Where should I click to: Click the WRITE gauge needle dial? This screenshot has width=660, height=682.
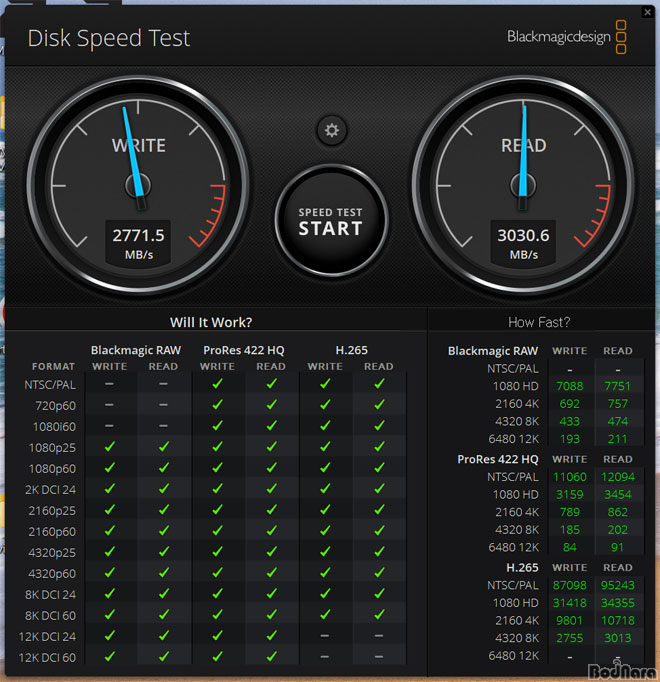pos(138,186)
